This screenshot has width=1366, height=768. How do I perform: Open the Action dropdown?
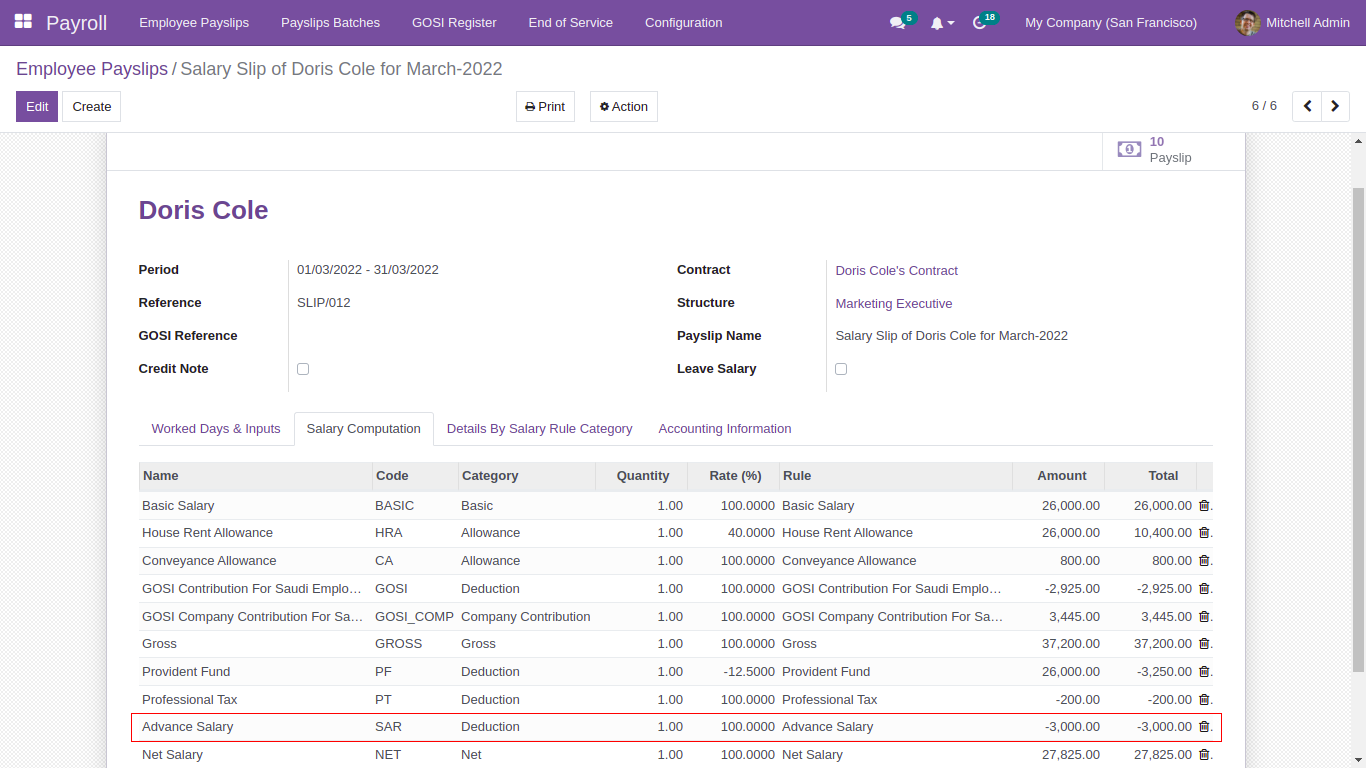point(623,106)
